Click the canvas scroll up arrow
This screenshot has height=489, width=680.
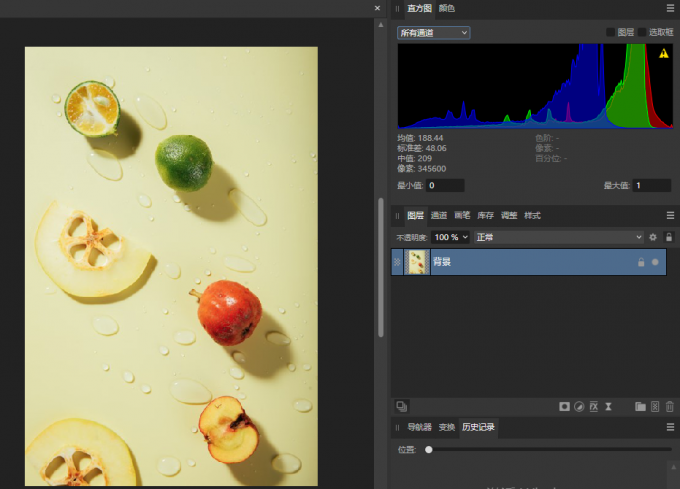381,25
